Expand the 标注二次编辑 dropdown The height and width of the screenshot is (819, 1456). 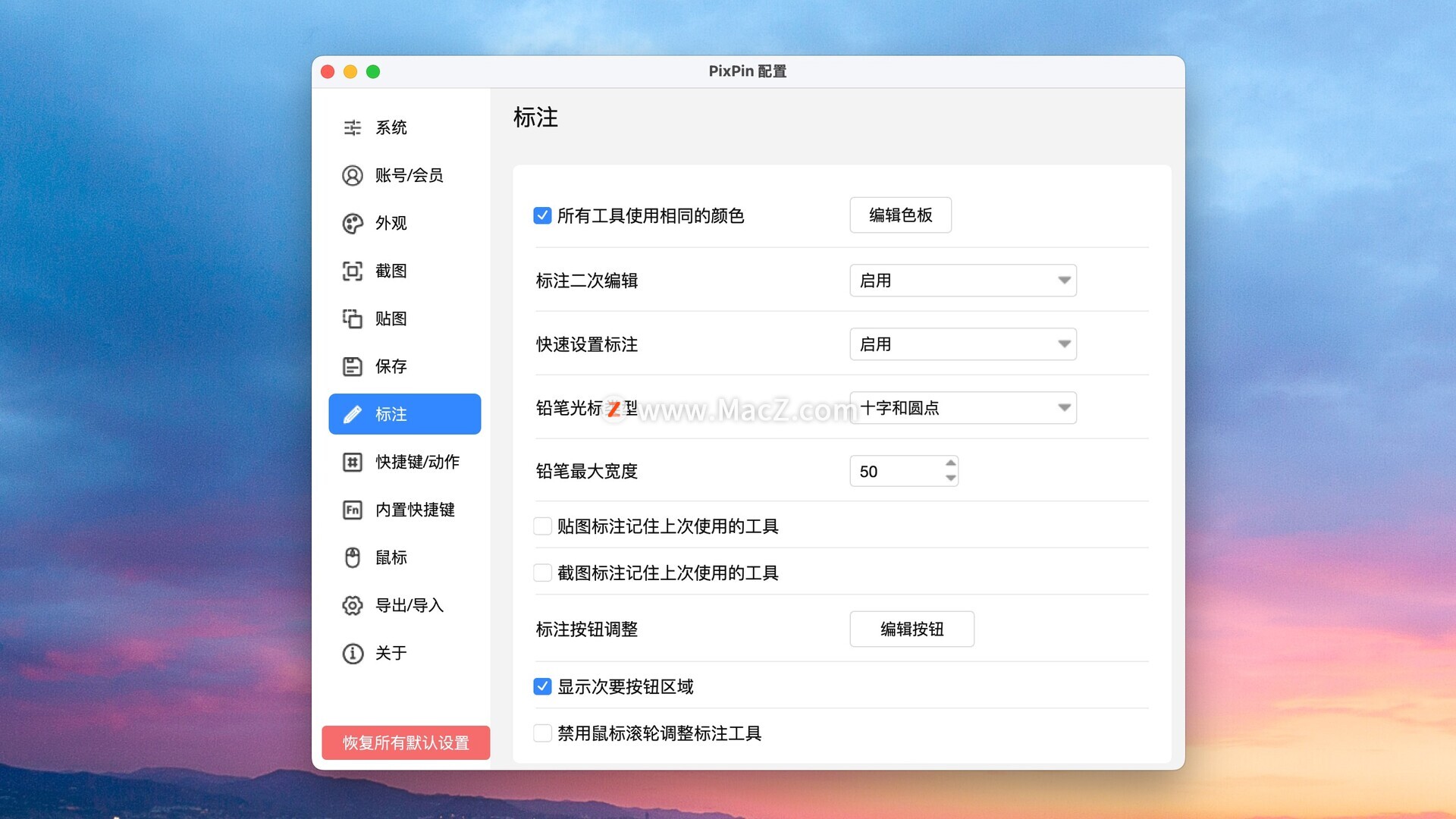coord(962,281)
